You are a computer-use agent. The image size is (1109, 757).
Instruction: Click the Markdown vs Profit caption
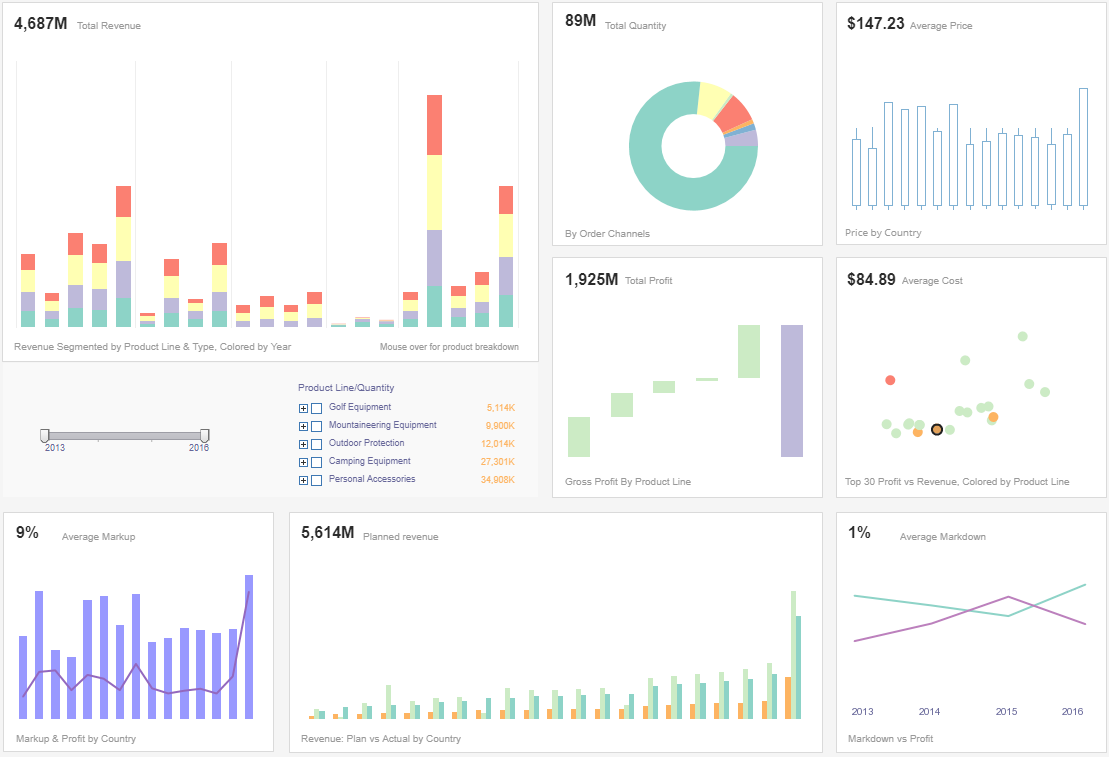click(x=890, y=739)
